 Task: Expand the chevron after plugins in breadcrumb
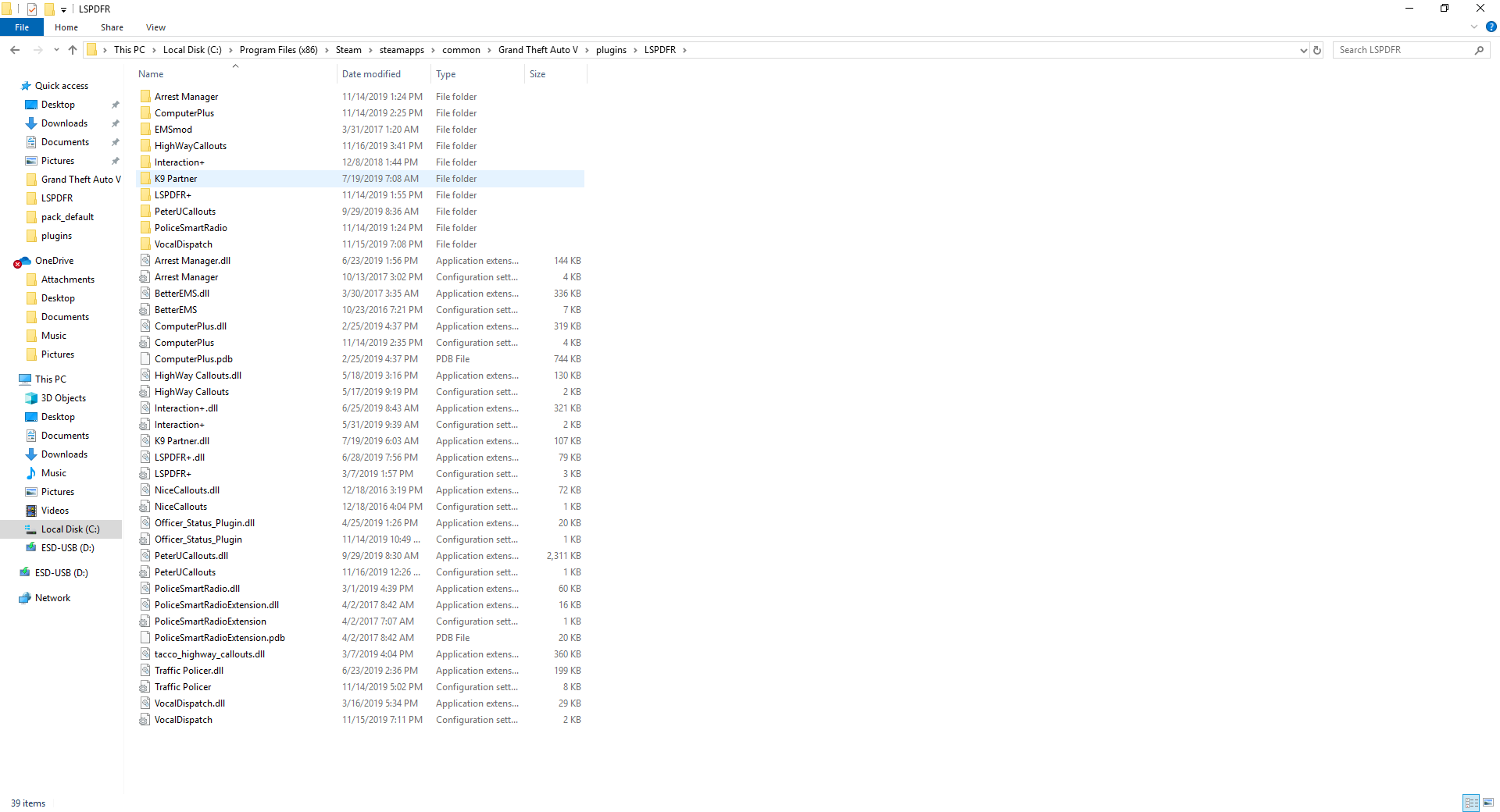pos(636,50)
